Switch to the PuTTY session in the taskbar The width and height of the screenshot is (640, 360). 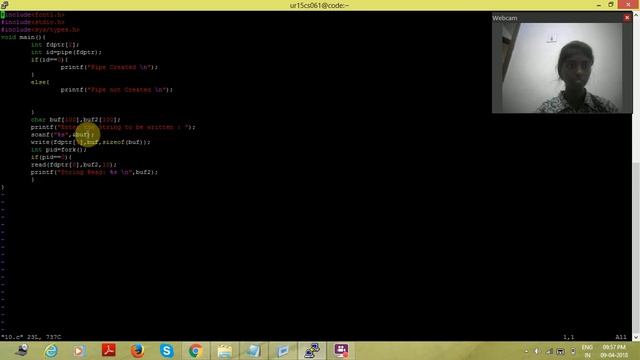pyautogui.click(x=312, y=351)
